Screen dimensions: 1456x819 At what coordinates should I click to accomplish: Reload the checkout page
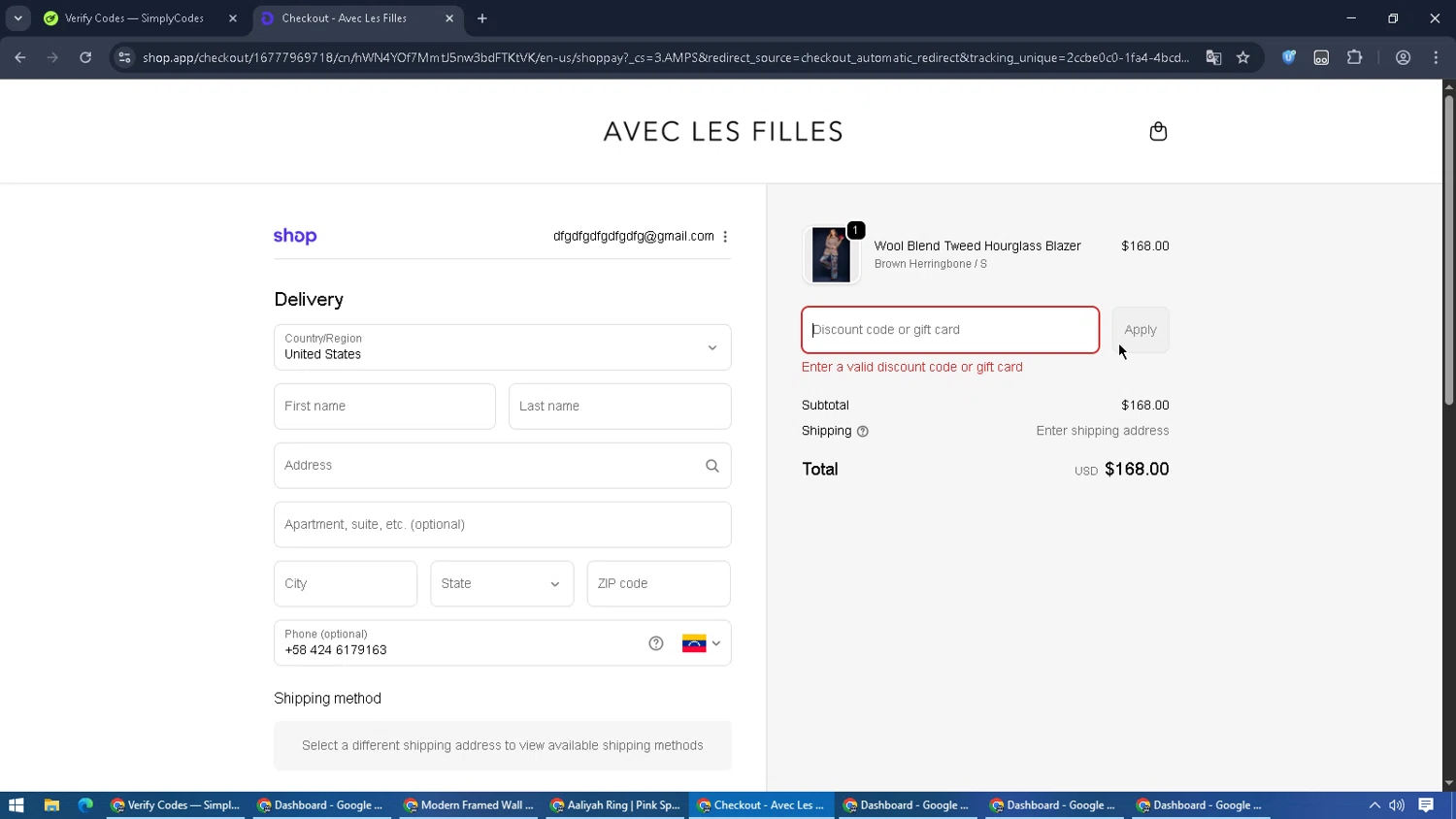(x=85, y=57)
